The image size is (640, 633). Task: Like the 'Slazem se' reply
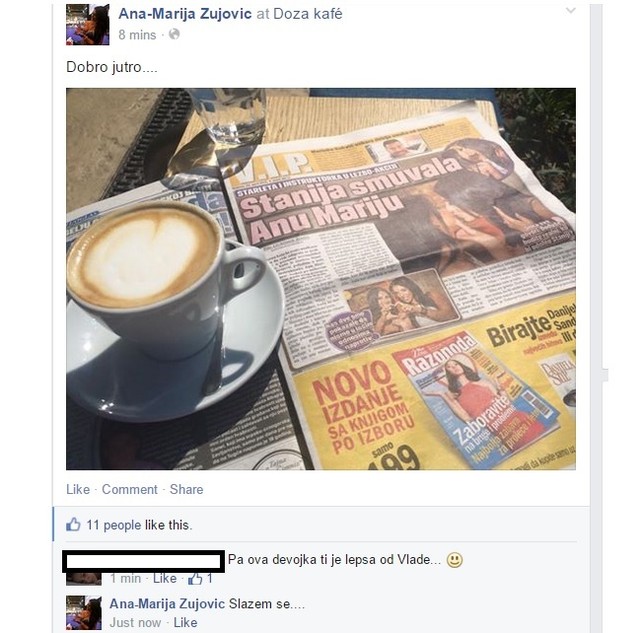(x=185, y=622)
